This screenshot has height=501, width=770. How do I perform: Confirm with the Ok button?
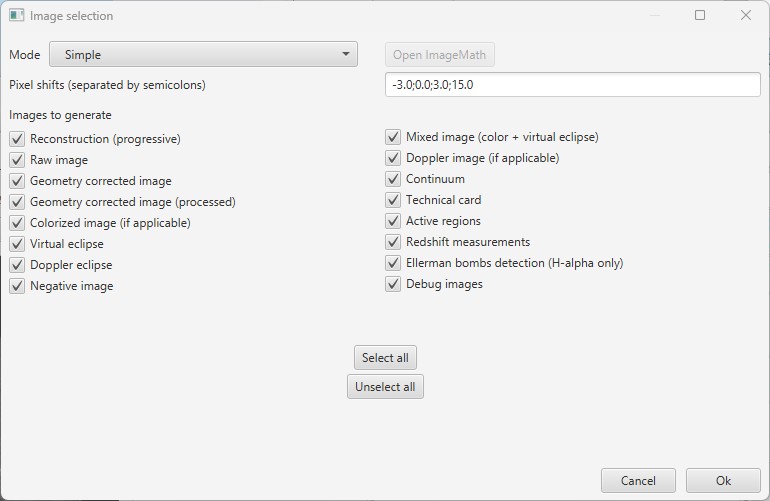tap(723, 481)
